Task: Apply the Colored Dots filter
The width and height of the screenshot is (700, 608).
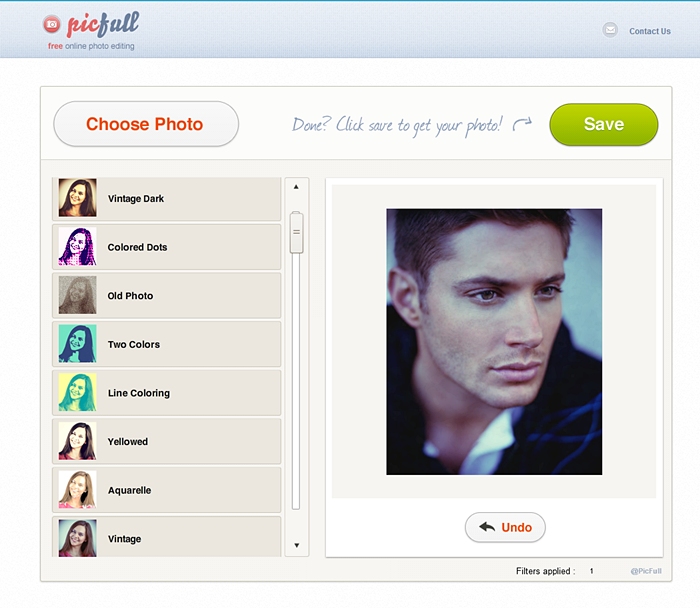Action: pyautogui.click(x=167, y=247)
